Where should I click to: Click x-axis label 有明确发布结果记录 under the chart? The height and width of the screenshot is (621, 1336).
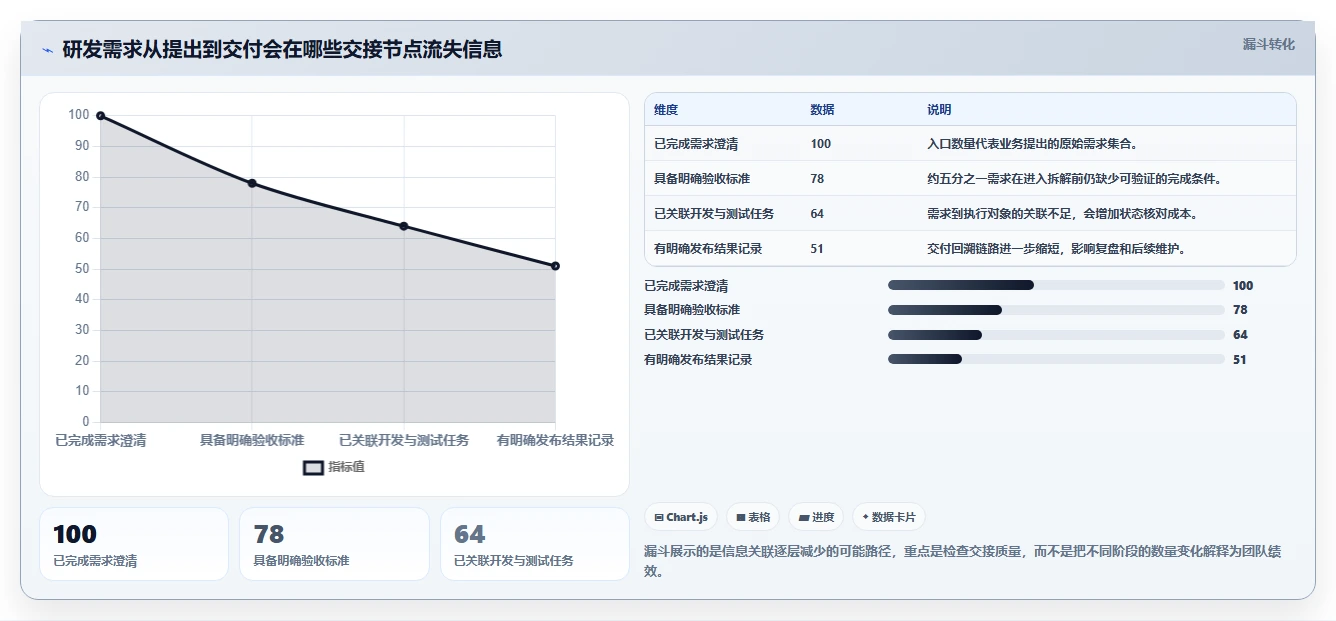click(555, 440)
